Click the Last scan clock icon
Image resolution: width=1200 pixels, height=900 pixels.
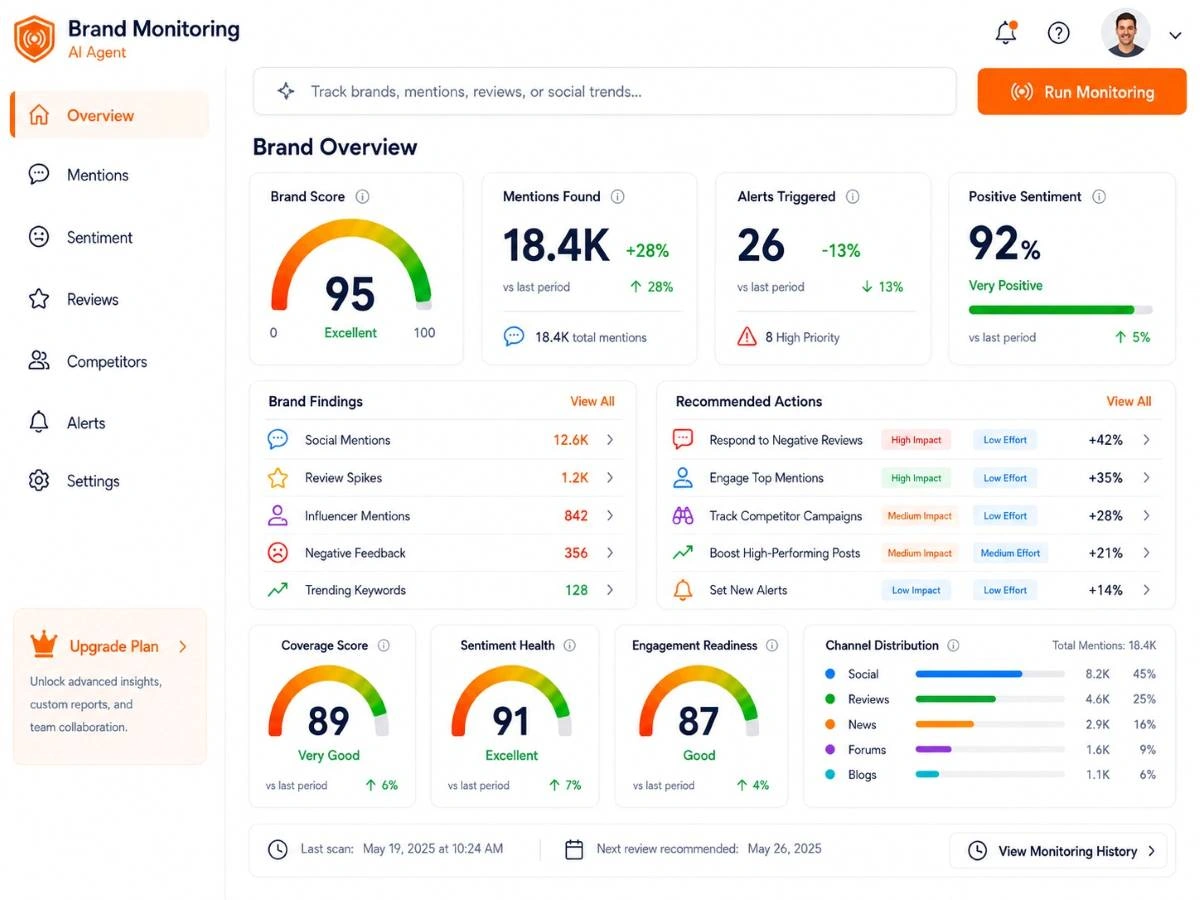tap(277, 850)
